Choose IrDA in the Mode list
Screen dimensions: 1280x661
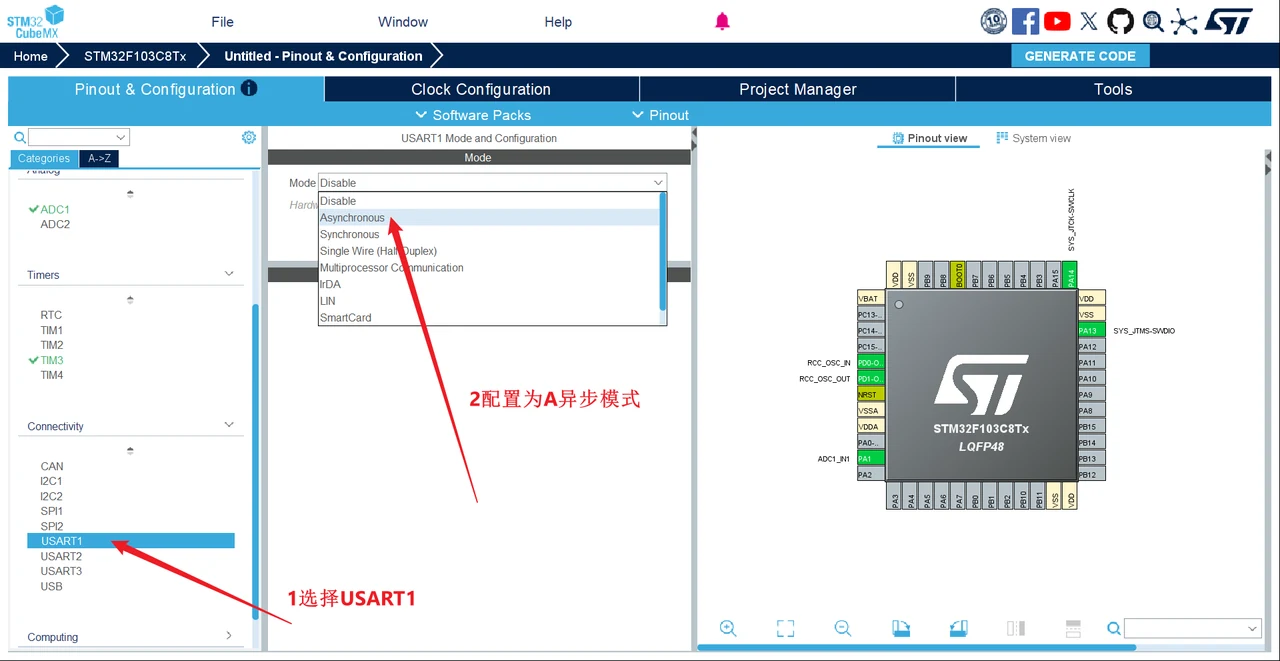click(488, 284)
